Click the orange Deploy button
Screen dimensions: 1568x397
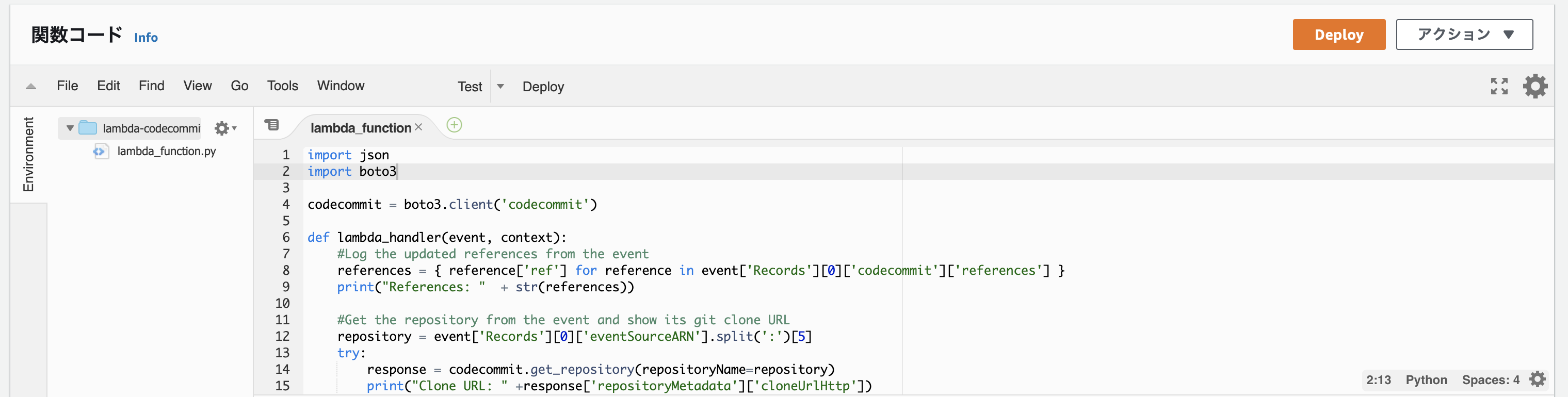pos(1338,35)
